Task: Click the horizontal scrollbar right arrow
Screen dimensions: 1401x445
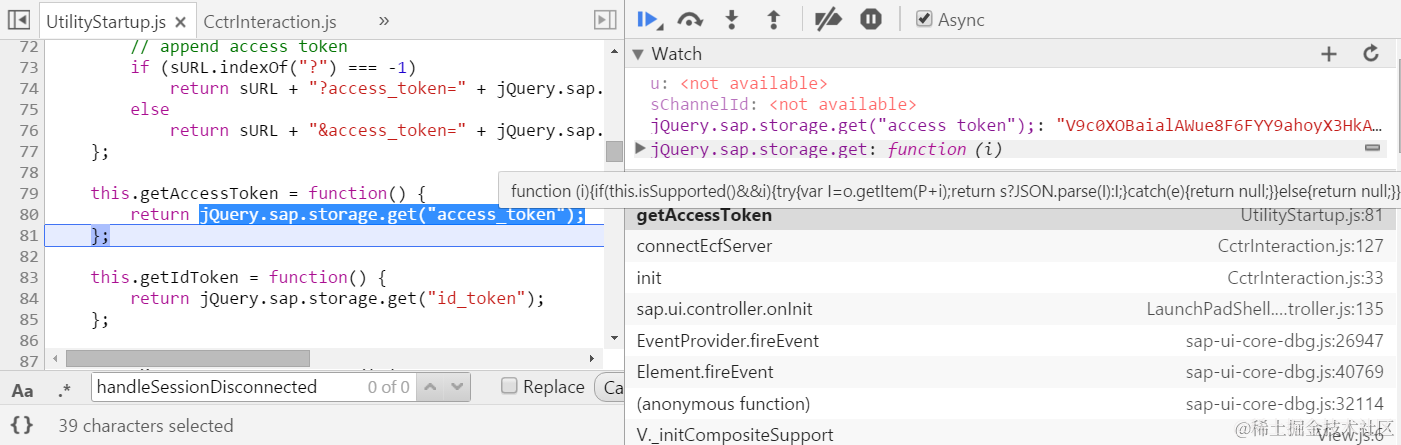Action: (x=591, y=358)
